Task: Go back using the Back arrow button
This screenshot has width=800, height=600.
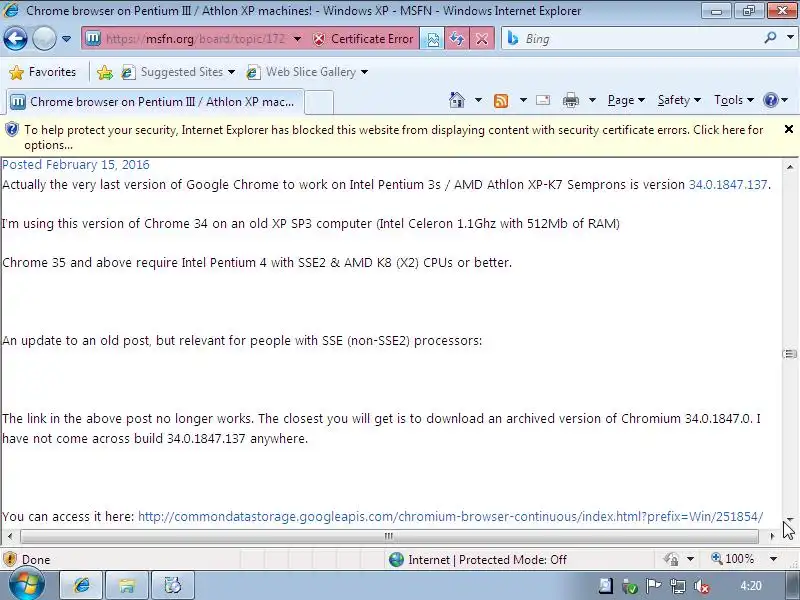Action: click(x=15, y=39)
